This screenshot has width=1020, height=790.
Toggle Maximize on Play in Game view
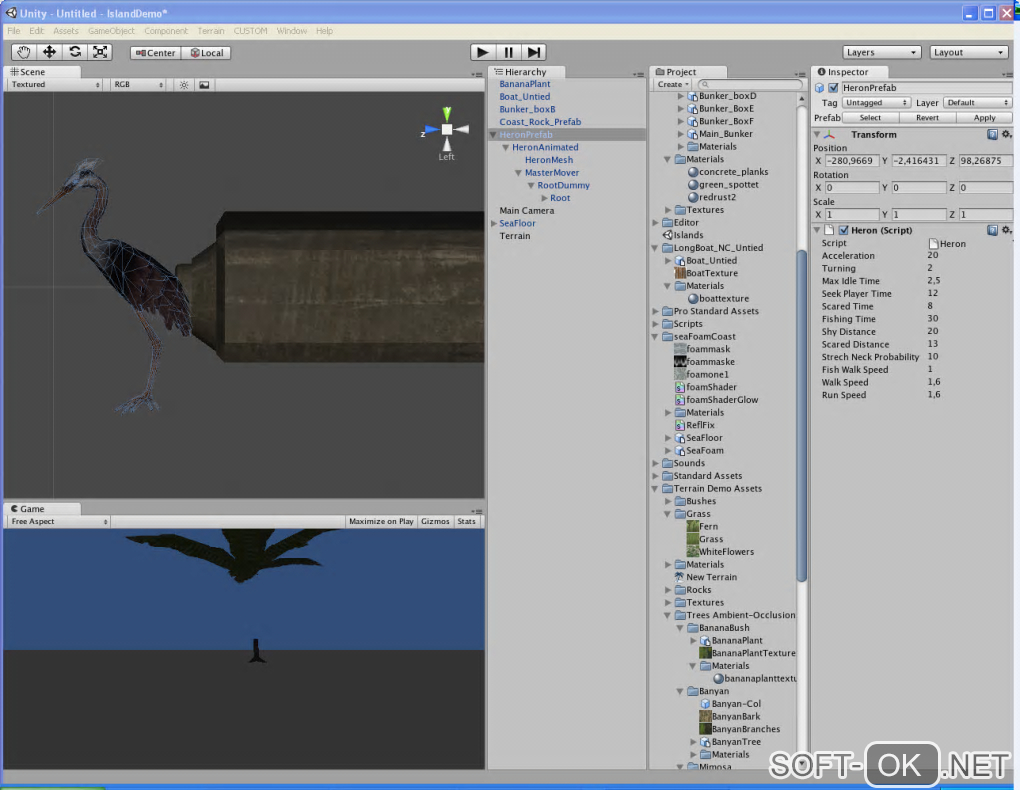point(380,521)
